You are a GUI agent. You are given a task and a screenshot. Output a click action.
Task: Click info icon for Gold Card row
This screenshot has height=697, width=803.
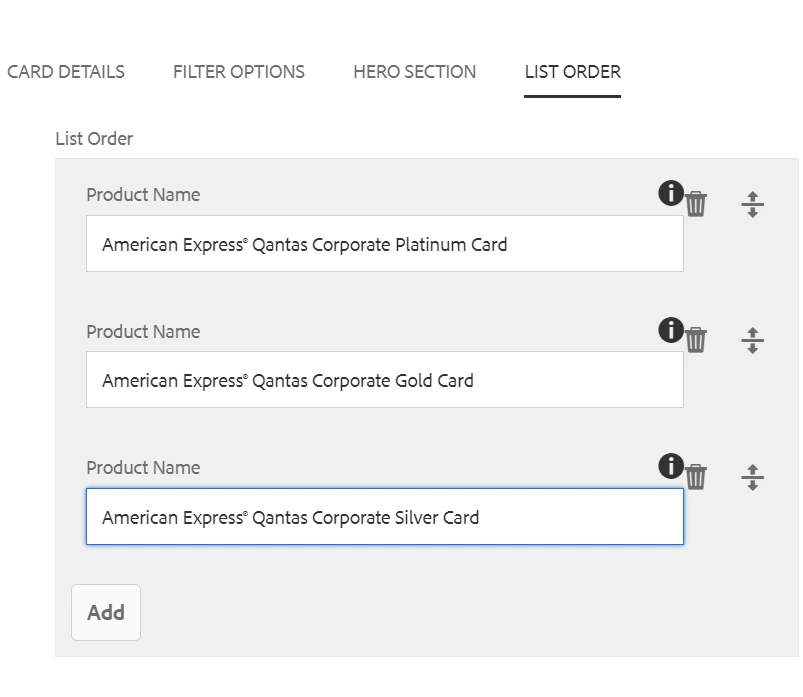[x=671, y=329]
